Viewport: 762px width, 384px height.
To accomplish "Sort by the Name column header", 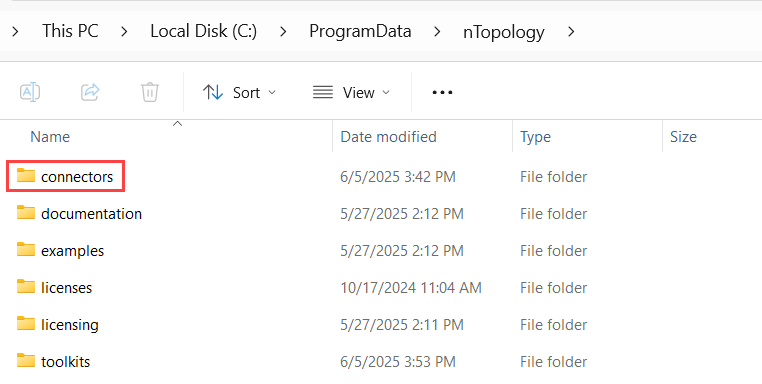I will 50,137.
